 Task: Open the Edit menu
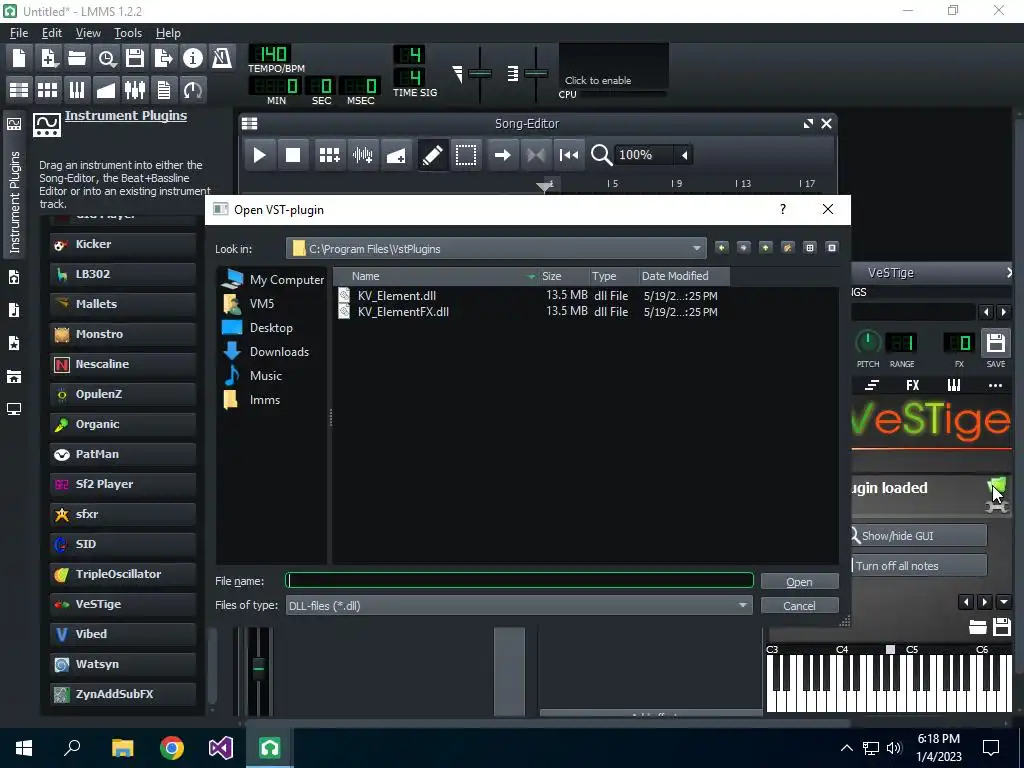[x=52, y=33]
